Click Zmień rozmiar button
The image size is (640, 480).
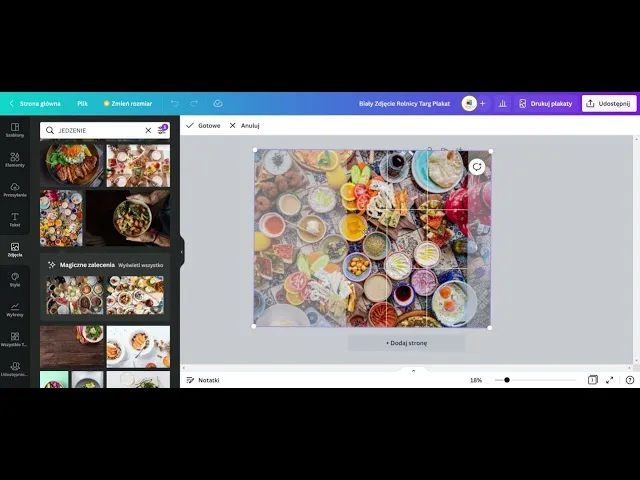[128, 104]
